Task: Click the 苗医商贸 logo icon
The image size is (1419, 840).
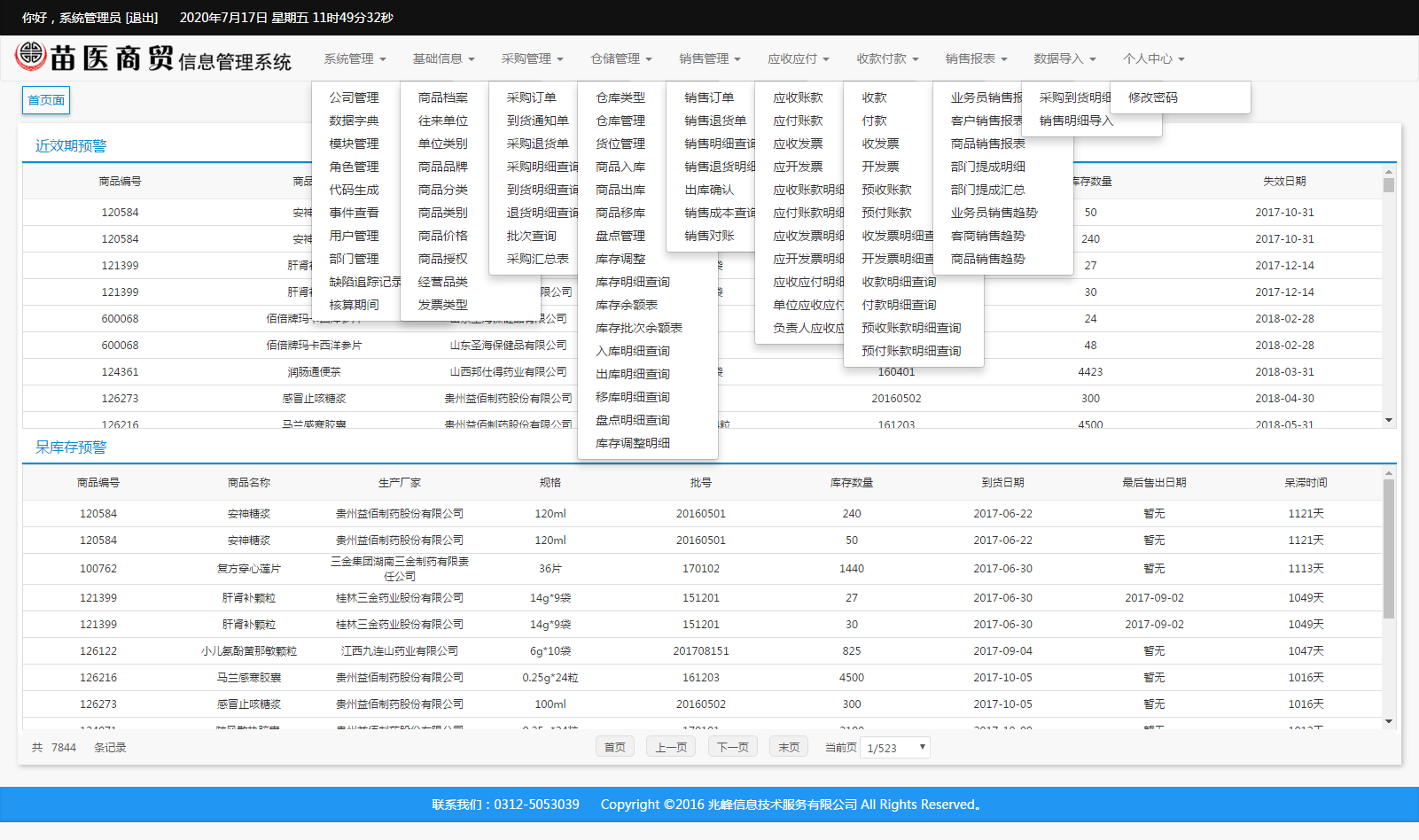Action: coord(30,56)
